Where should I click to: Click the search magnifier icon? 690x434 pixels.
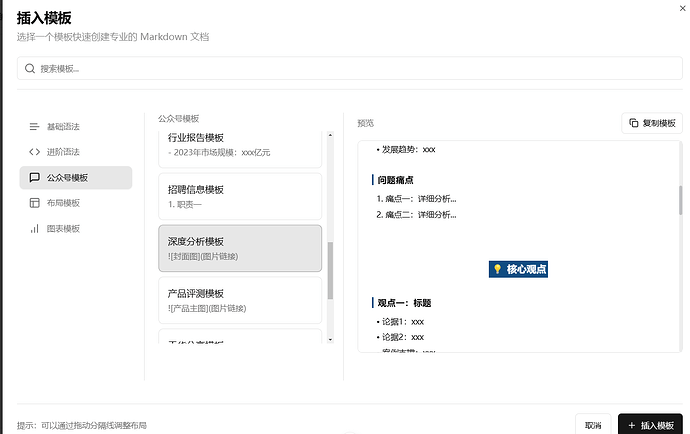pos(30,69)
